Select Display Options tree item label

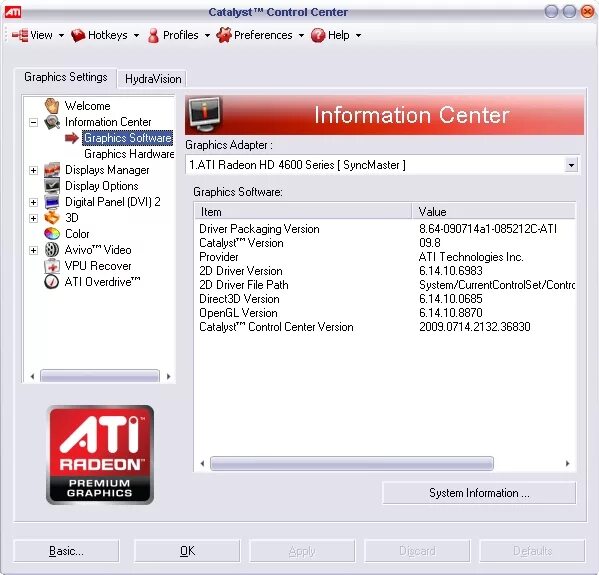(102, 186)
